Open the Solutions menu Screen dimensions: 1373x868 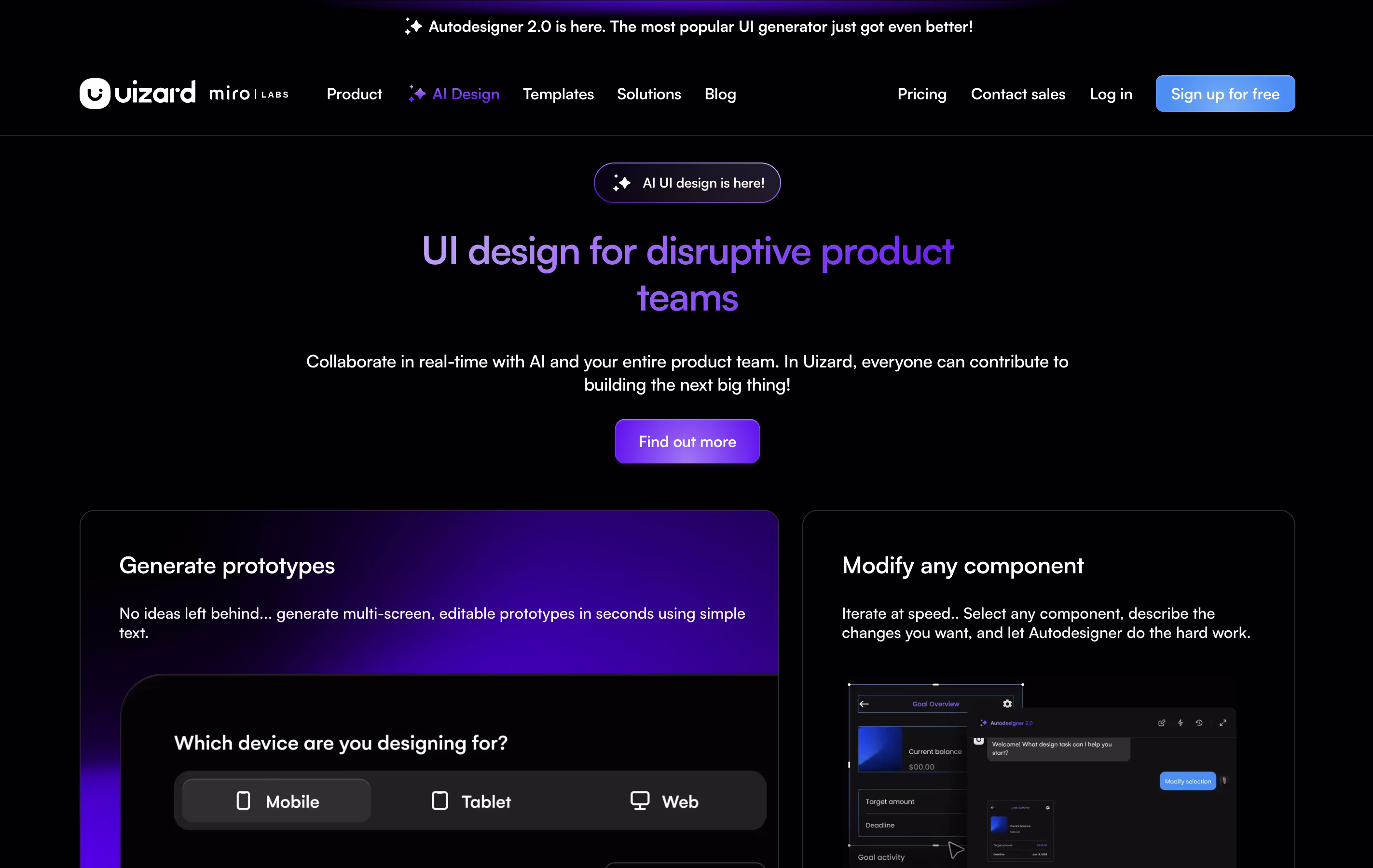649,94
